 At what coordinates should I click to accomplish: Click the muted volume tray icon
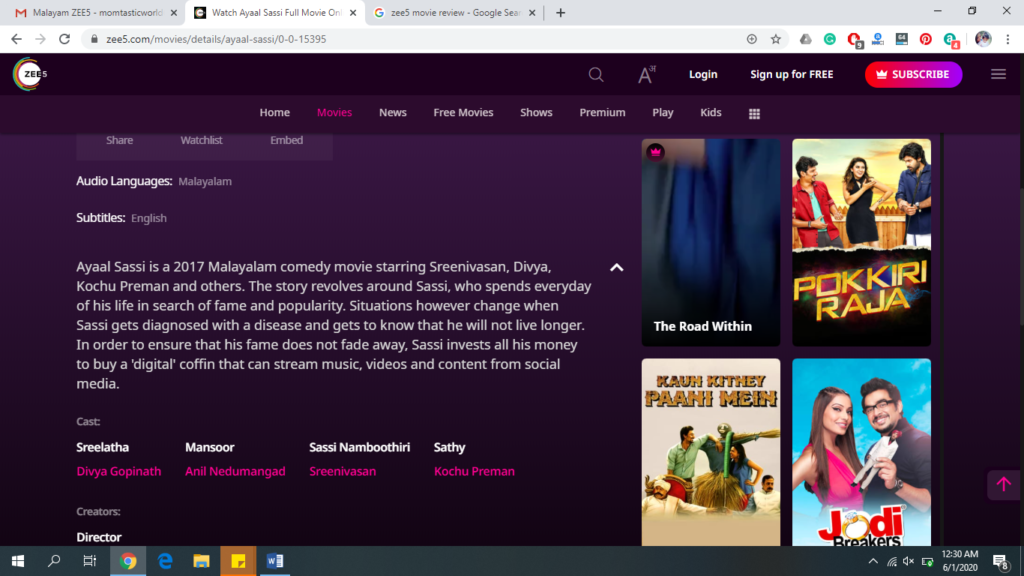[908, 562]
